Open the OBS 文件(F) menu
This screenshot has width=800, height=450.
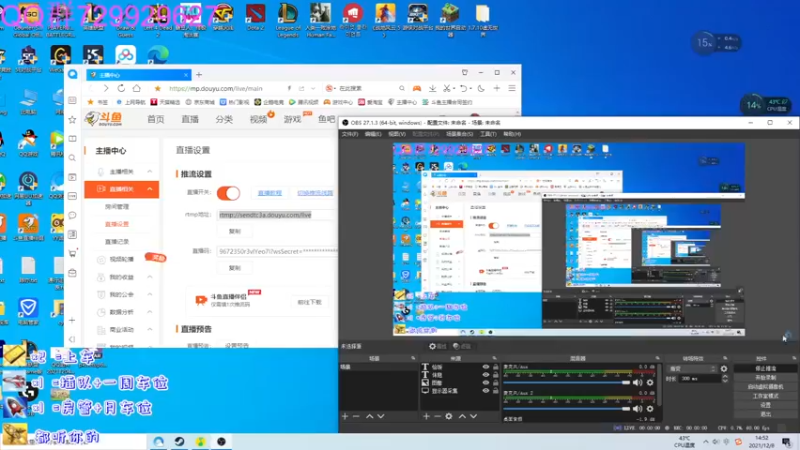point(350,134)
